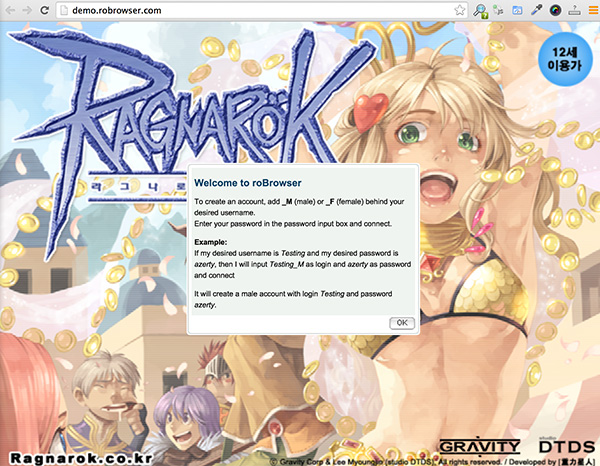Click the page document icon in address bar

(64, 10)
